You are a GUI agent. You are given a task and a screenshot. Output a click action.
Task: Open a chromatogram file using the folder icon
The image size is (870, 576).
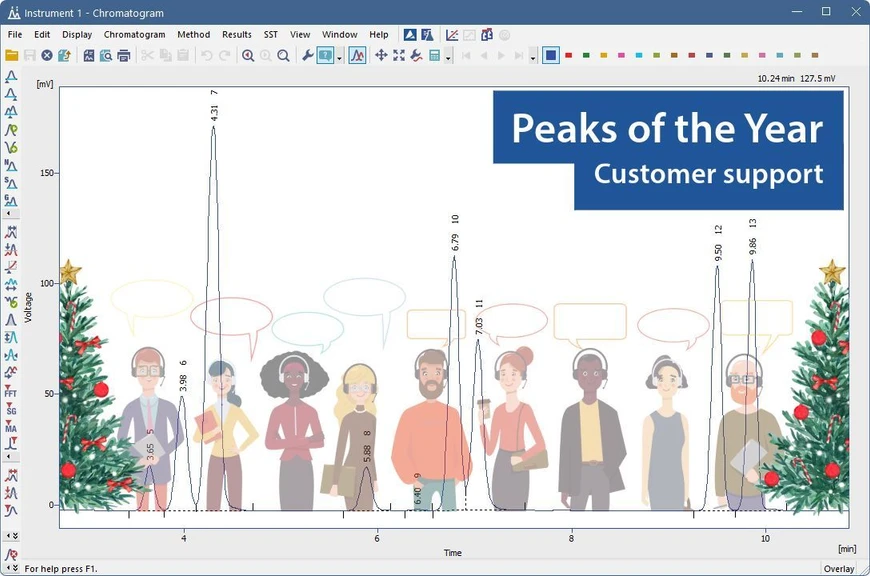(x=10, y=55)
